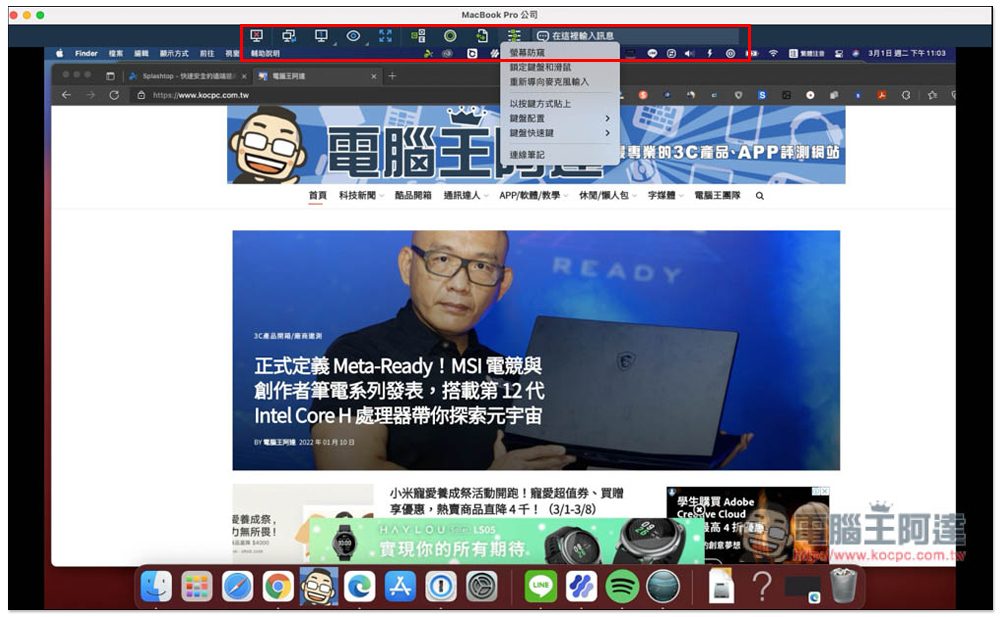Viewport: 1000px width, 617px height.
Task: Switch to the Splashtop browser tab
Action: coord(188,76)
